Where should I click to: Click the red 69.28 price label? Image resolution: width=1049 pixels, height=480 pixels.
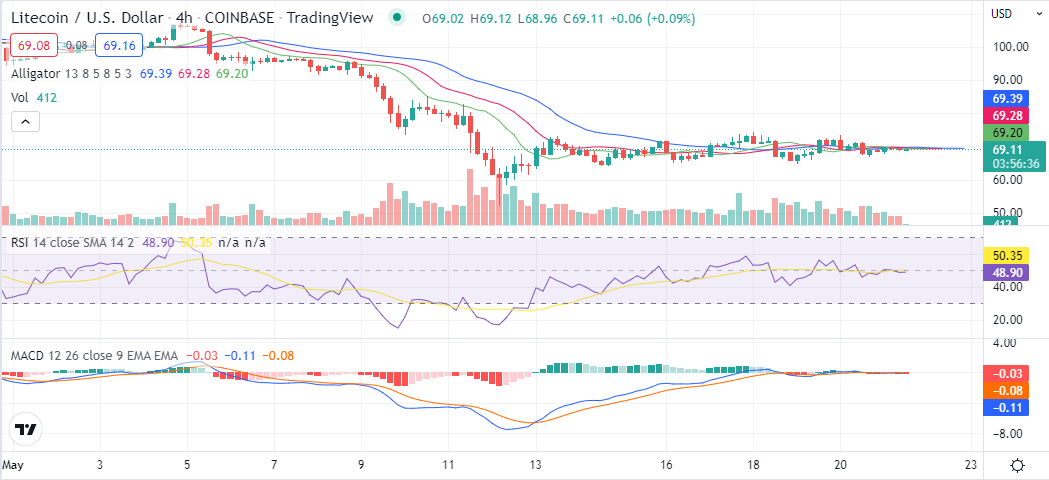click(x=1004, y=115)
